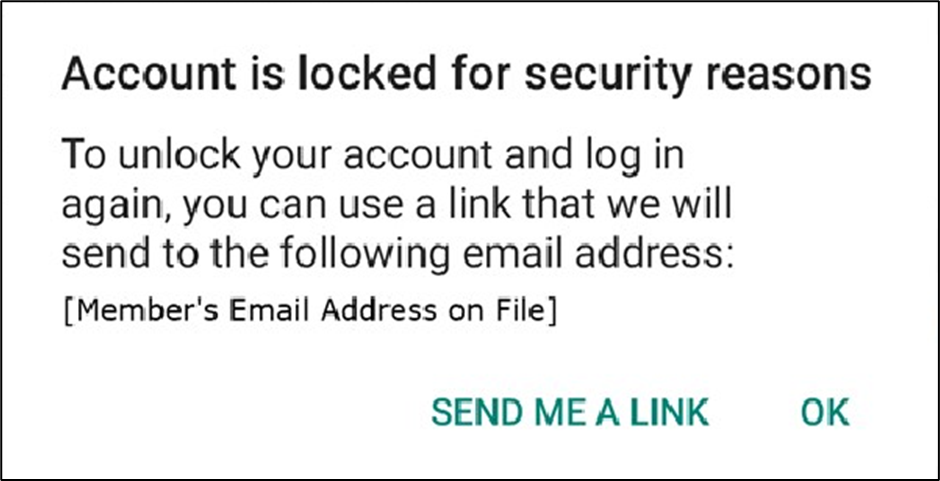Image resolution: width=940 pixels, height=481 pixels.
Task: Click the "Account is locked" dialog title
Action: point(466,75)
